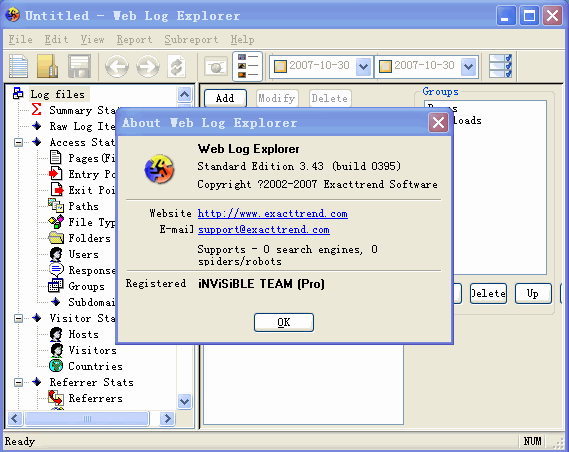
Task: Open the log folder toolbar icon
Action: click(47, 66)
